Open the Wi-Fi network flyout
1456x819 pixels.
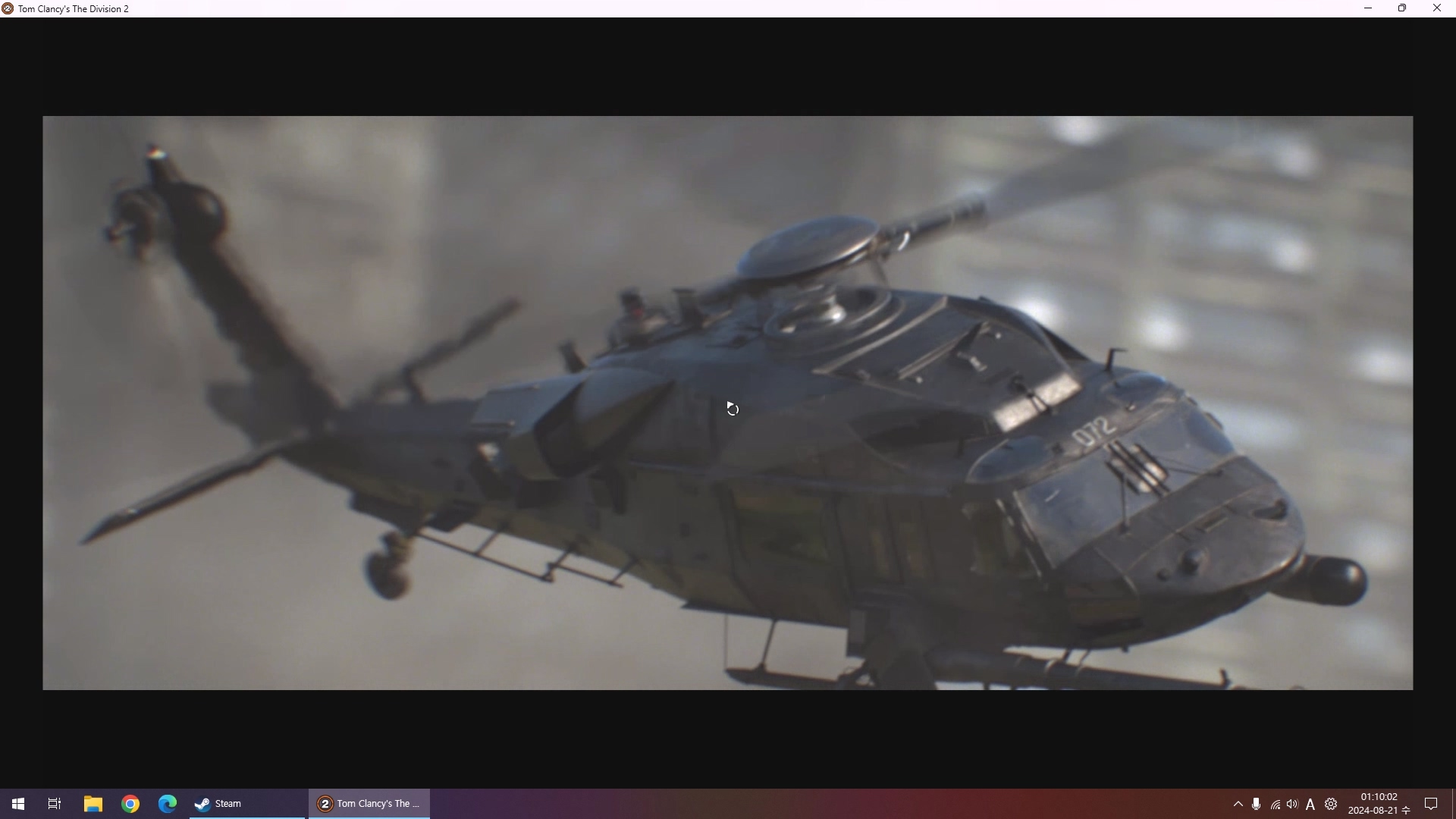1275,804
